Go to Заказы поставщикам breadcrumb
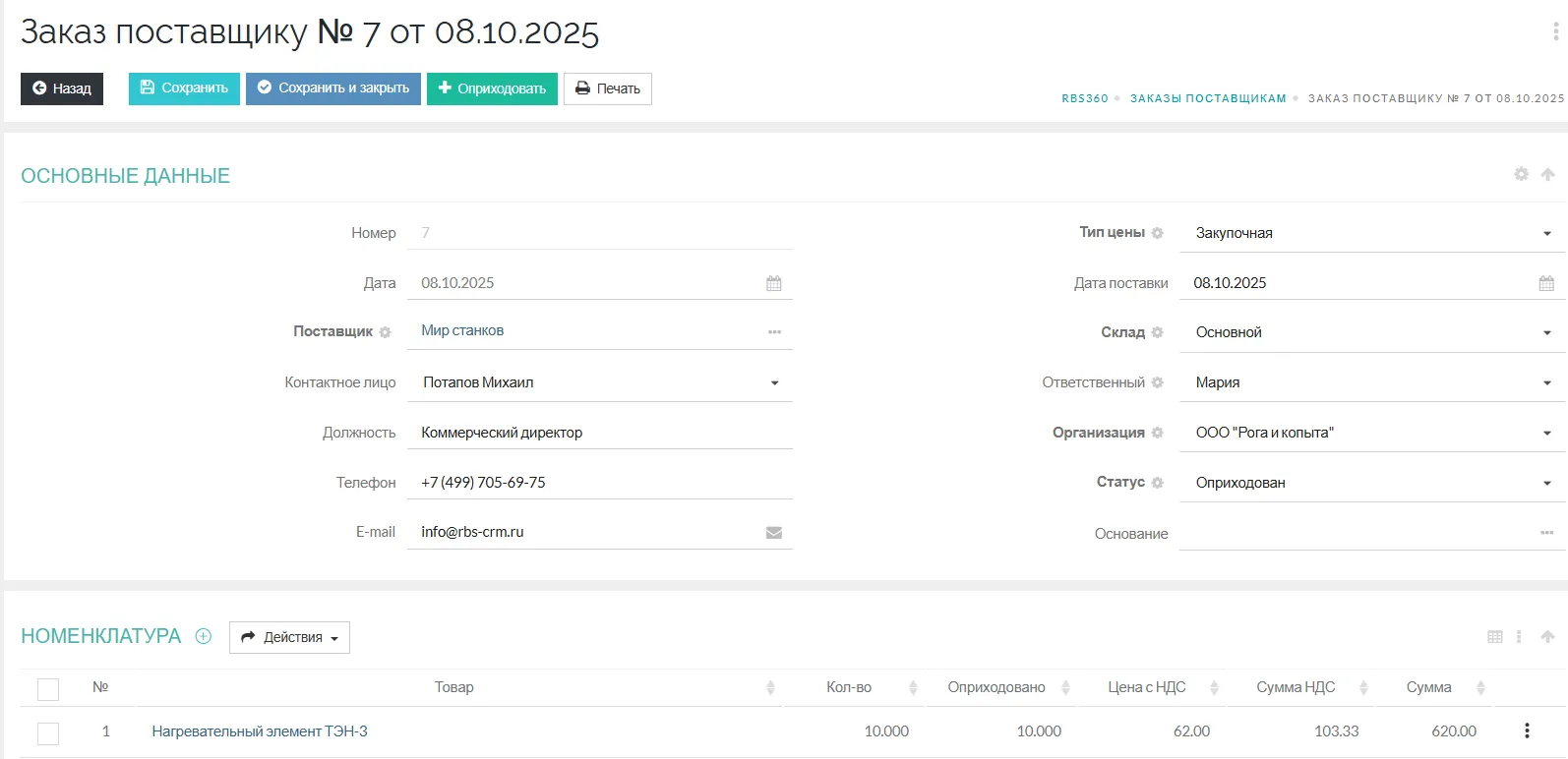1568x759 pixels. pos(1207,98)
